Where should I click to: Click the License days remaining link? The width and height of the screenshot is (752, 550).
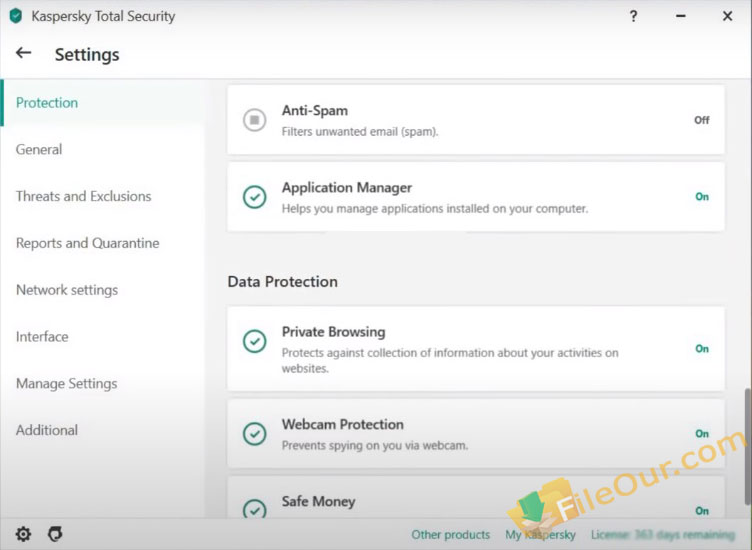662,534
